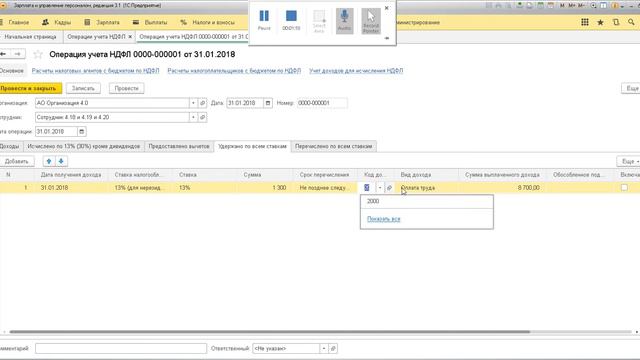
Task: Click the Номер input field
Action: 322,103
